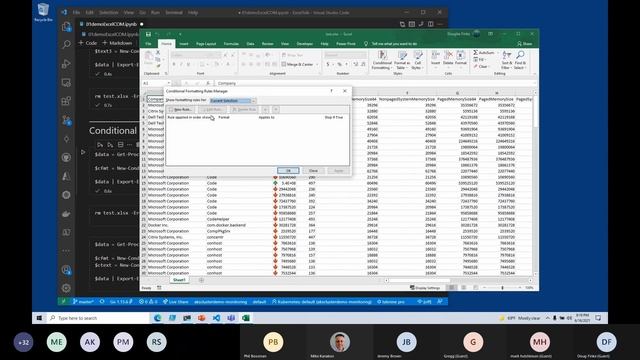Click the Format as Table ribbon icon
640x360 pixels.
point(402,60)
